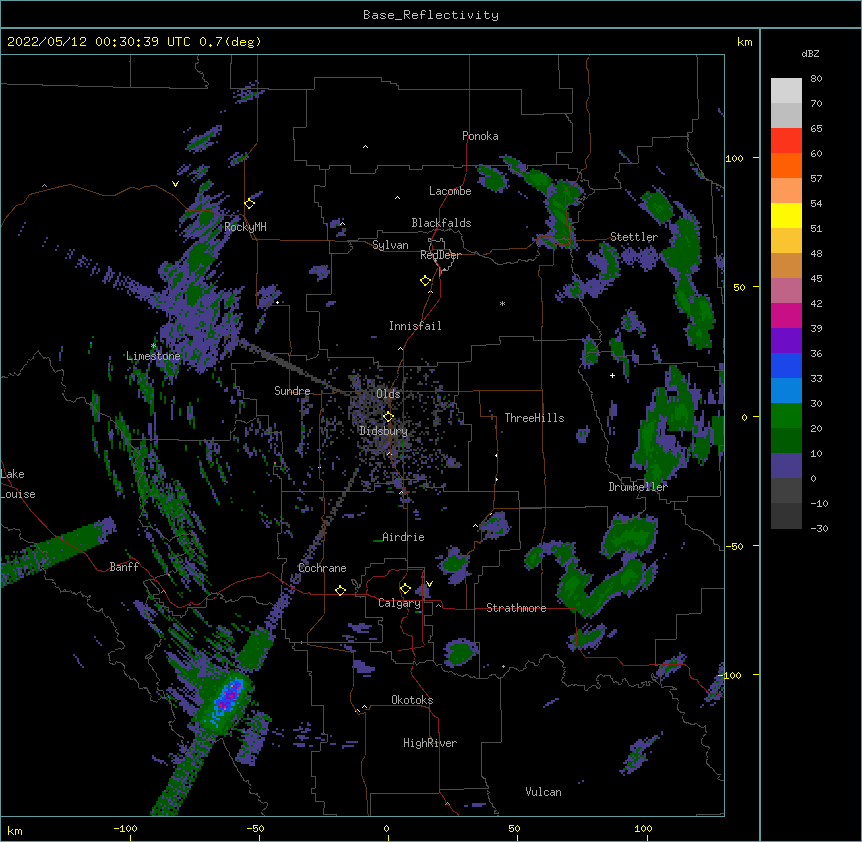Click the yellow V marker east of Calgary
The image size is (862, 842).
429,584
